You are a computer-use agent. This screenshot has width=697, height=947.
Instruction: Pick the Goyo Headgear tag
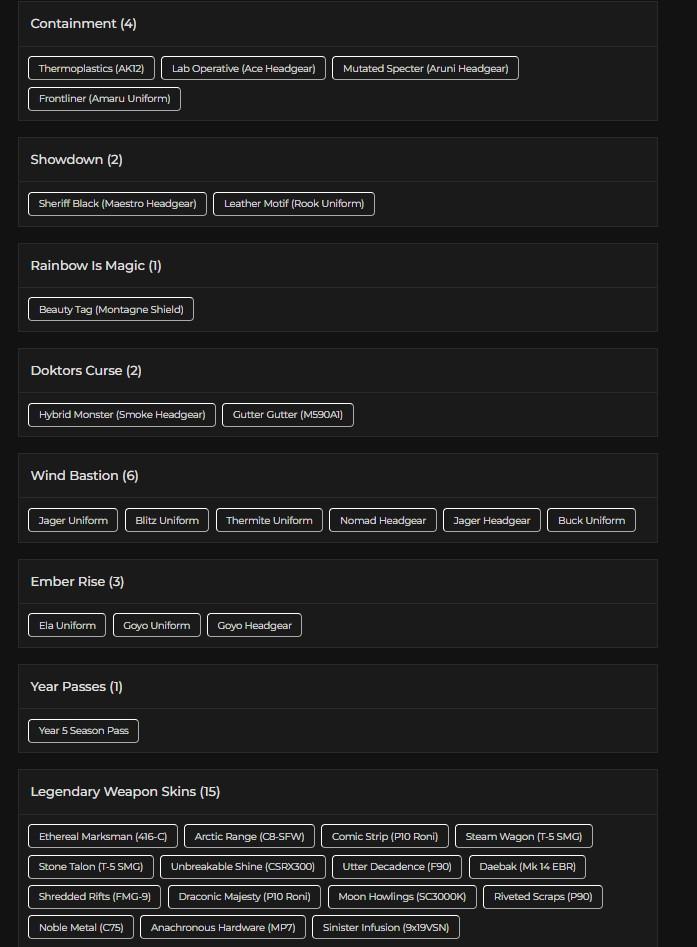[255, 626]
